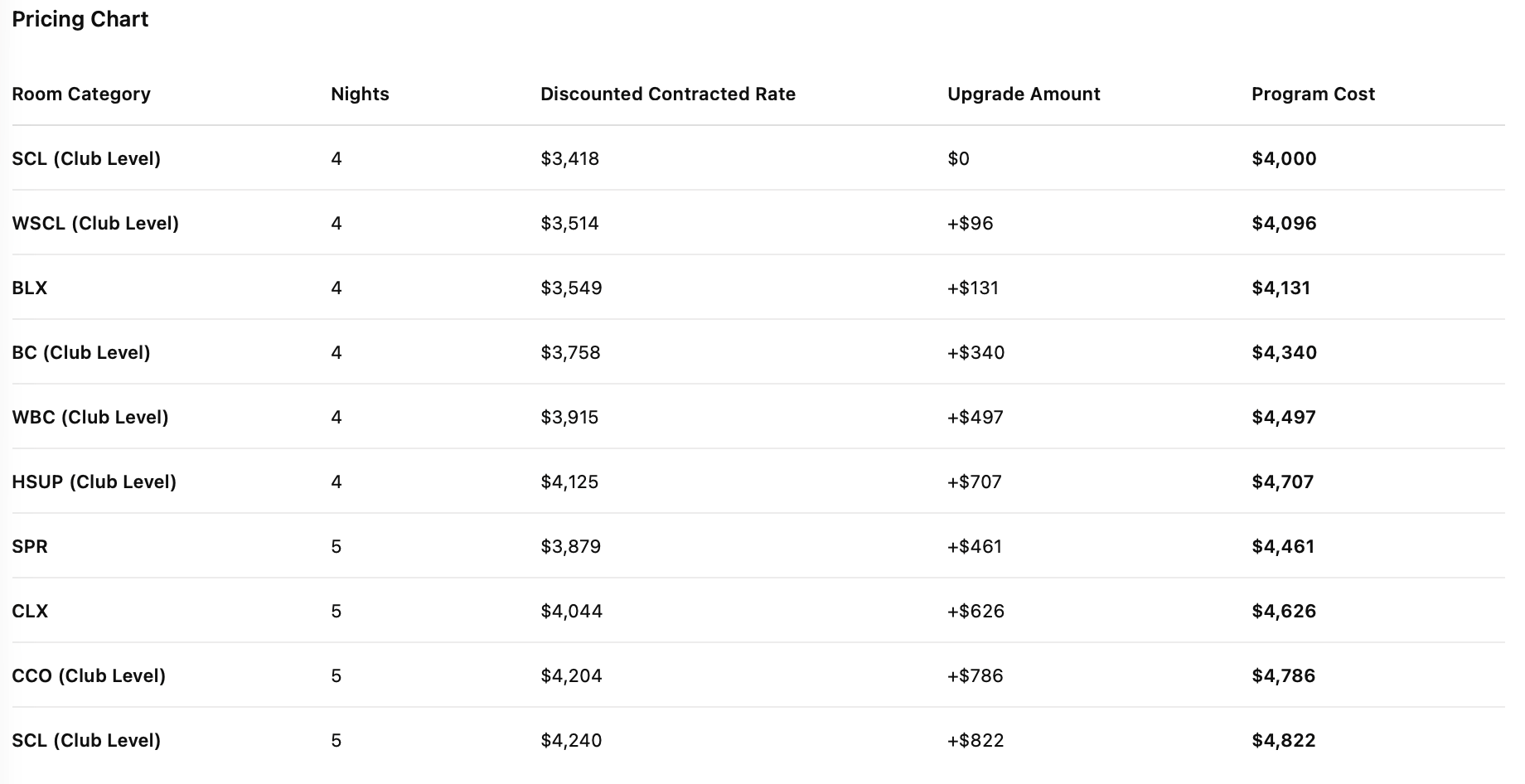Viewport: 1525px width, 784px height.
Task: Click the WBC (Club Level) room category
Action: [x=90, y=417]
